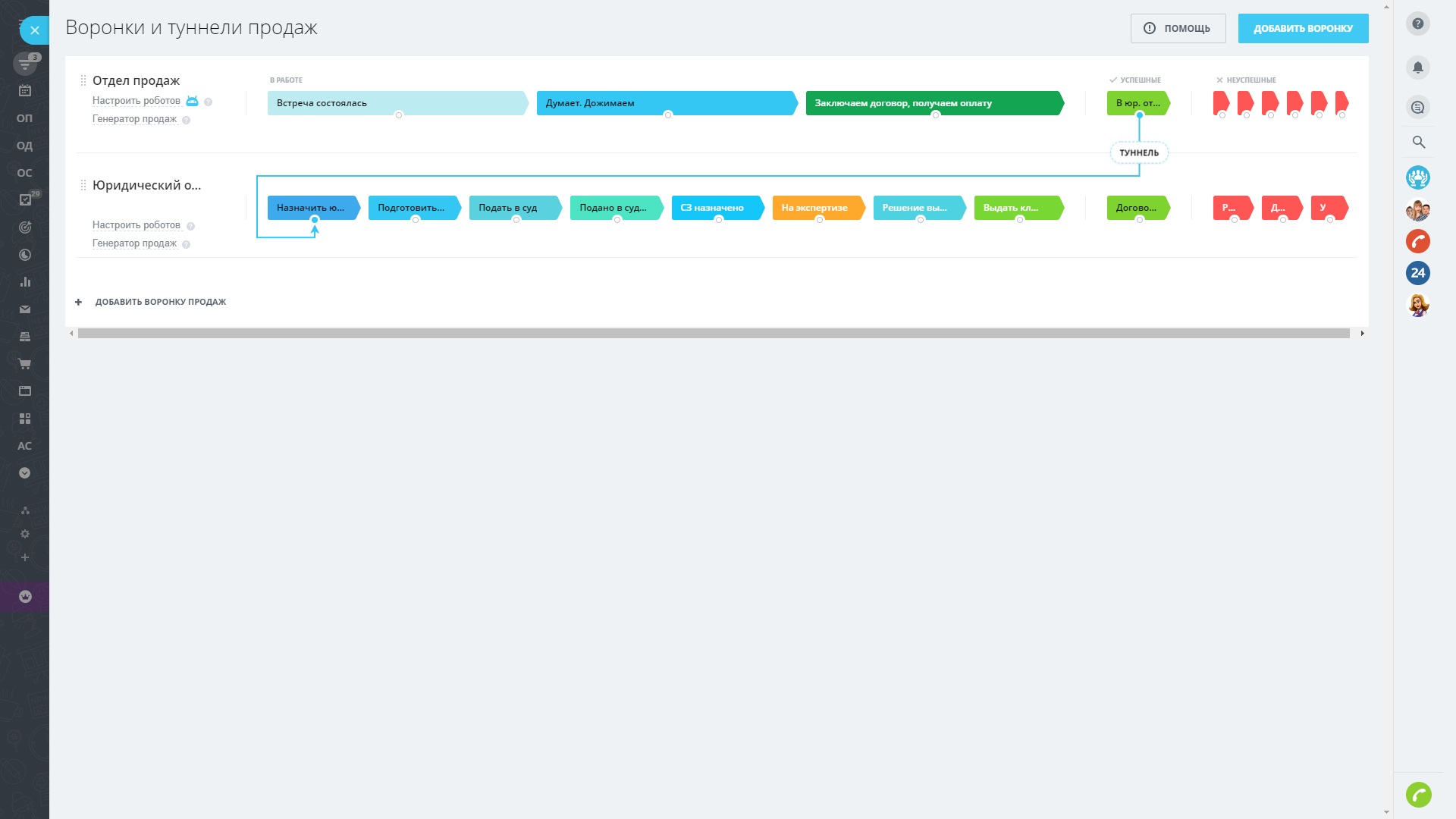Image resolution: width=1456 pixels, height=819 pixels.
Task: Click horizontal scrollbar right arrow
Action: click(1362, 334)
